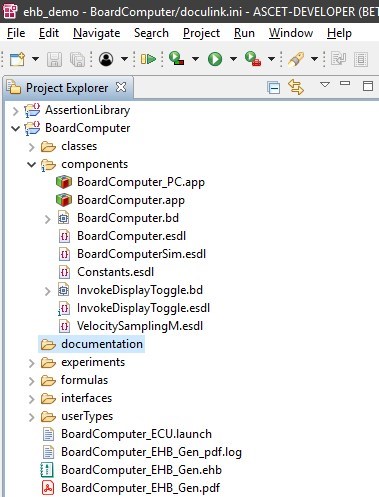Open dropdown next to flashlight icon
The image size is (379, 497).
pyautogui.click(x=314, y=59)
